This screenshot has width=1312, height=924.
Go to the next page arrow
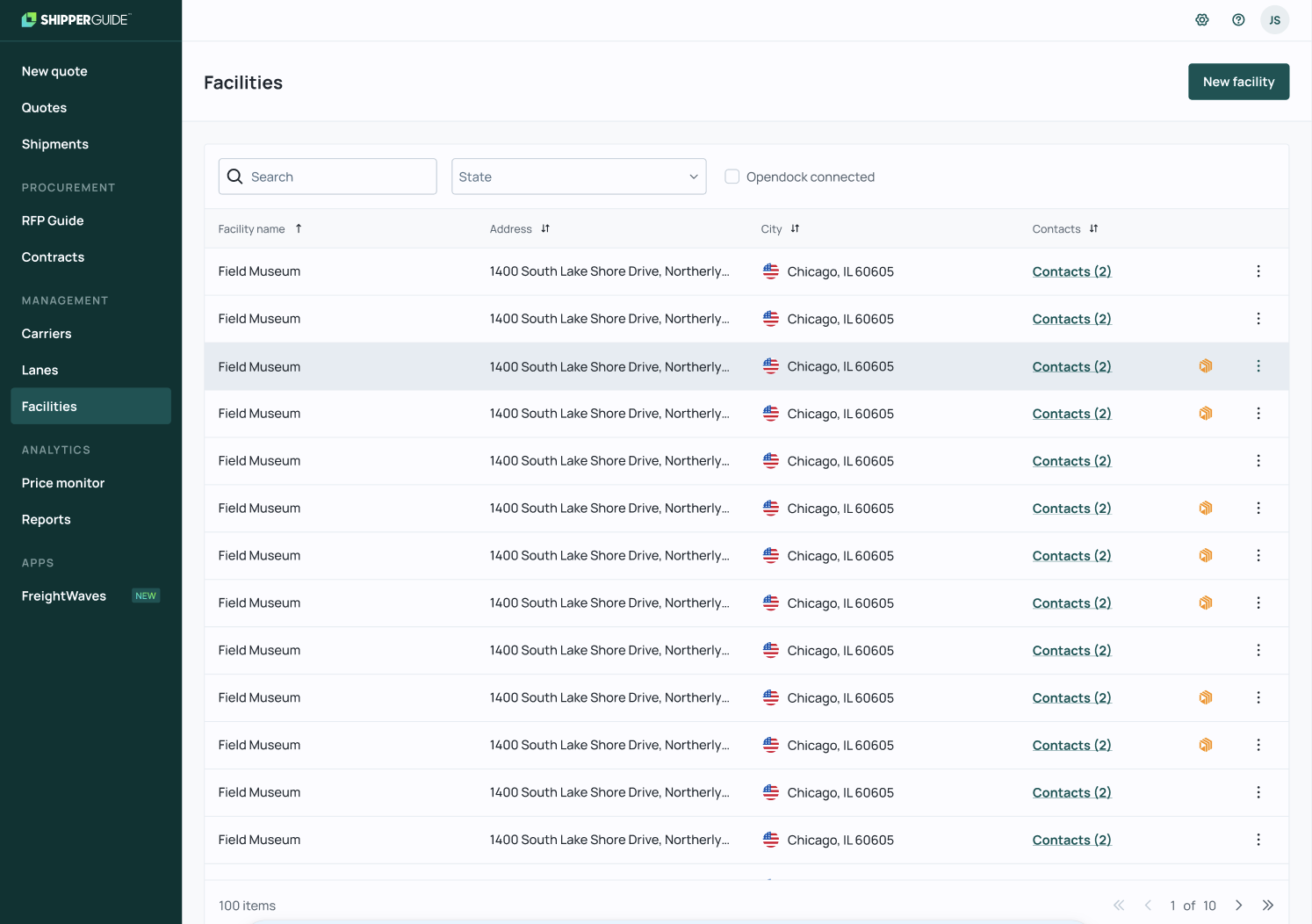tap(1238, 906)
